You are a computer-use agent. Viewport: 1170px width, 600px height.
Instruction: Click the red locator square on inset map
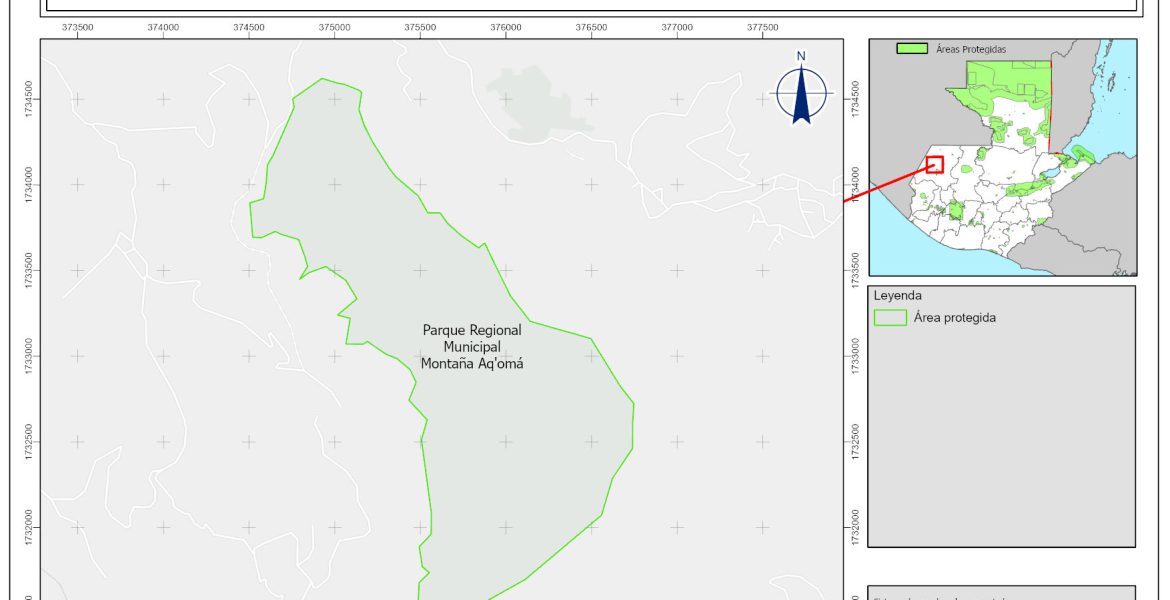pyautogui.click(x=935, y=164)
